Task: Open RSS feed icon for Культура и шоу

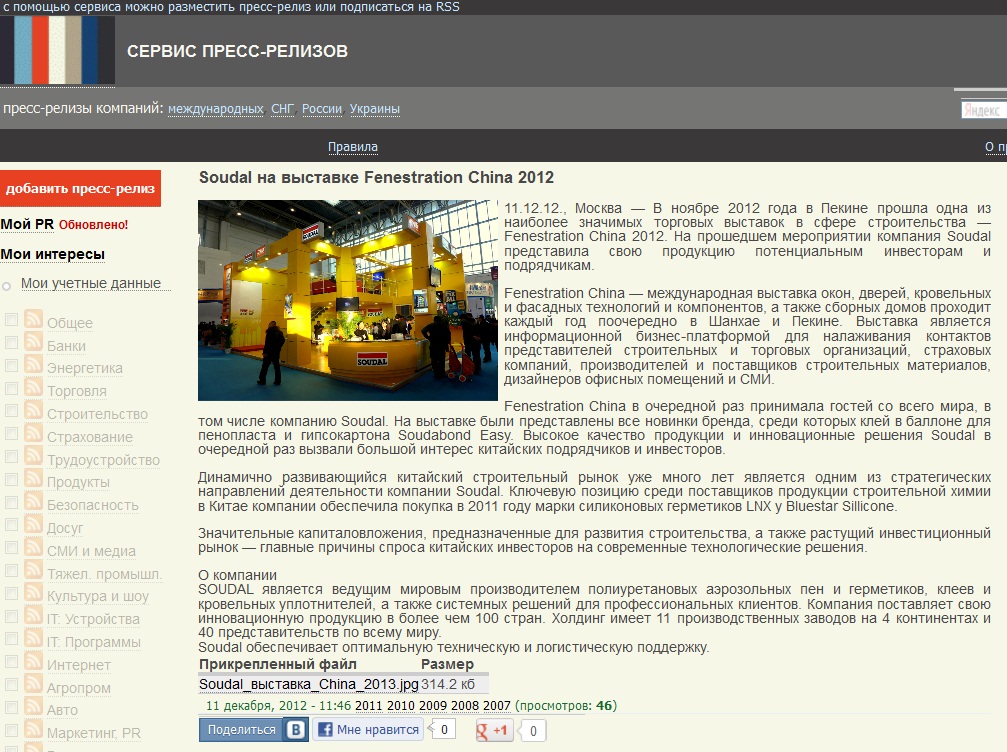Action: (x=33, y=593)
